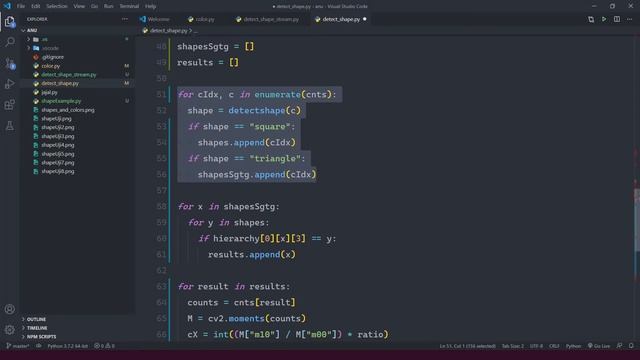Image resolution: width=640 pixels, height=360 pixels.
Task: Open the Go menu
Action: tap(94, 6)
